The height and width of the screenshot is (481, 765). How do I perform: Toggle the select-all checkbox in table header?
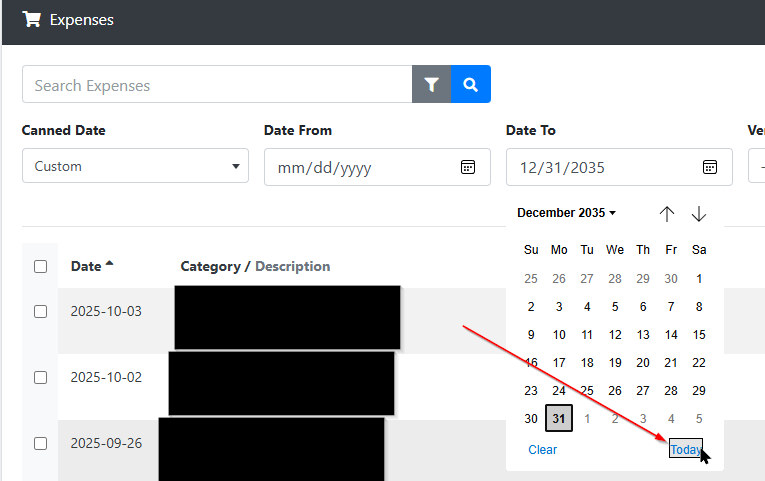[40, 266]
